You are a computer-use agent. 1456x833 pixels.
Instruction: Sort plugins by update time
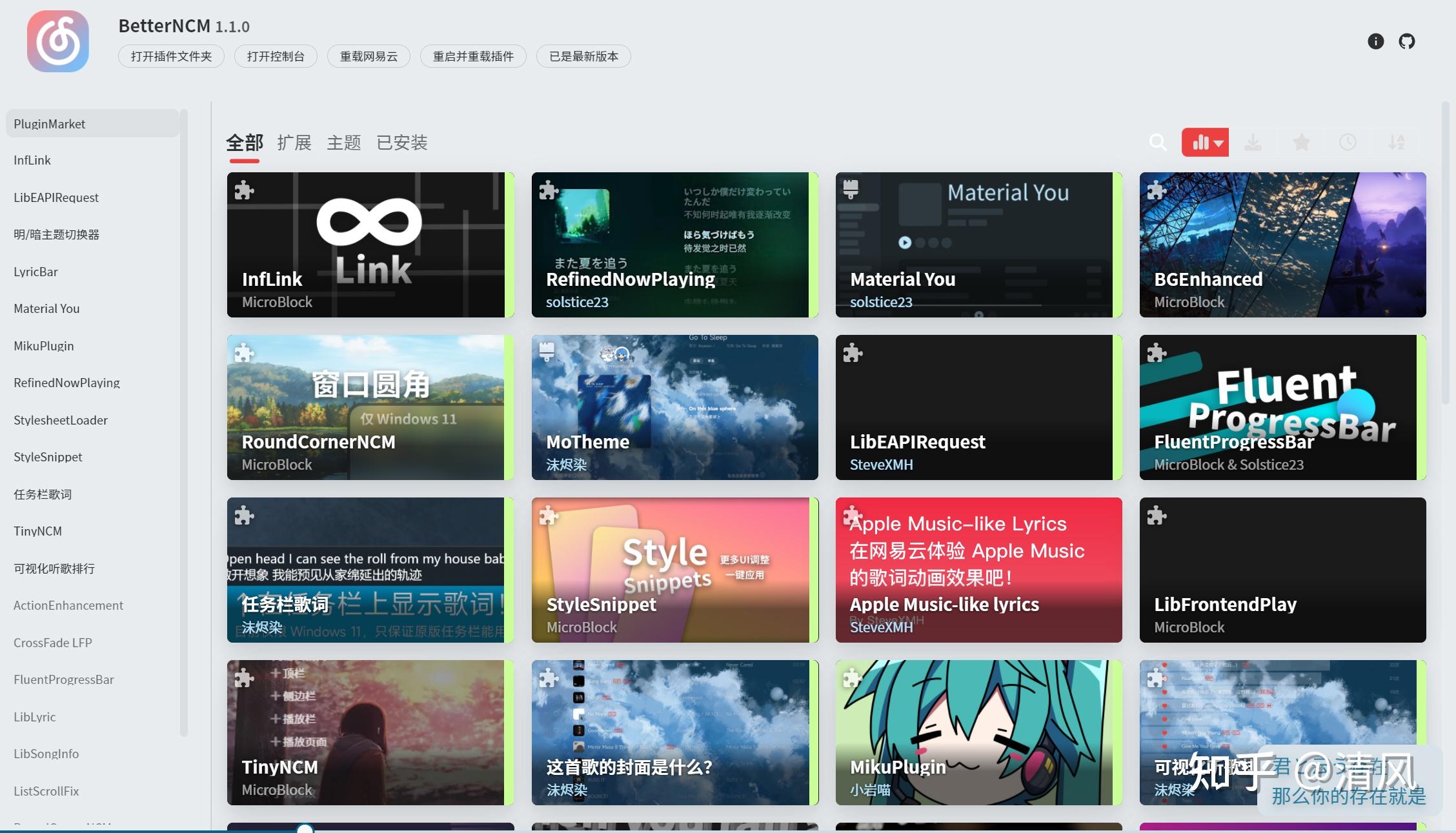pyautogui.click(x=1348, y=142)
